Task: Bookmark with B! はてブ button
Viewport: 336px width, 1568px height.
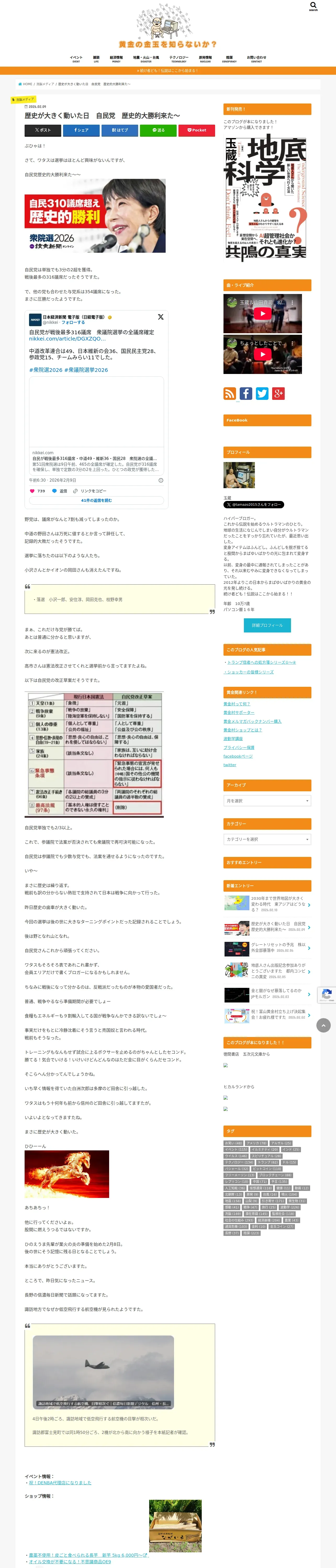Action: point(120,130)
